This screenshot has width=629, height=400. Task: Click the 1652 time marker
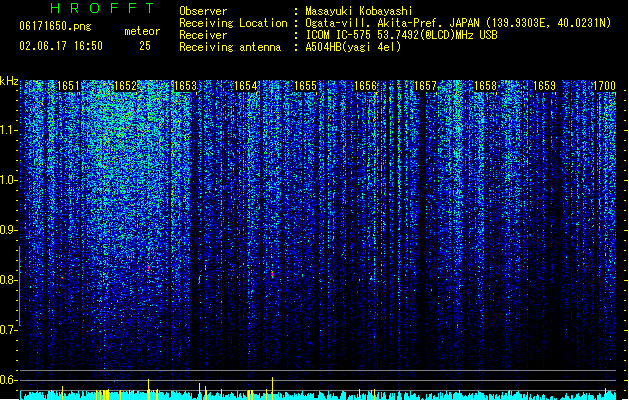tap(126, 86)
